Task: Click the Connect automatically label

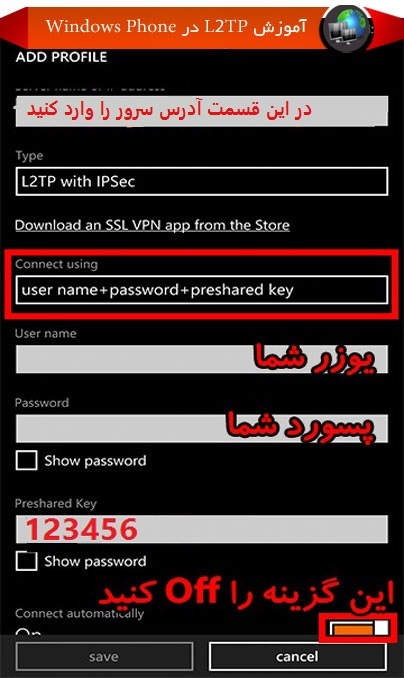Action: (x=80, y=614)
